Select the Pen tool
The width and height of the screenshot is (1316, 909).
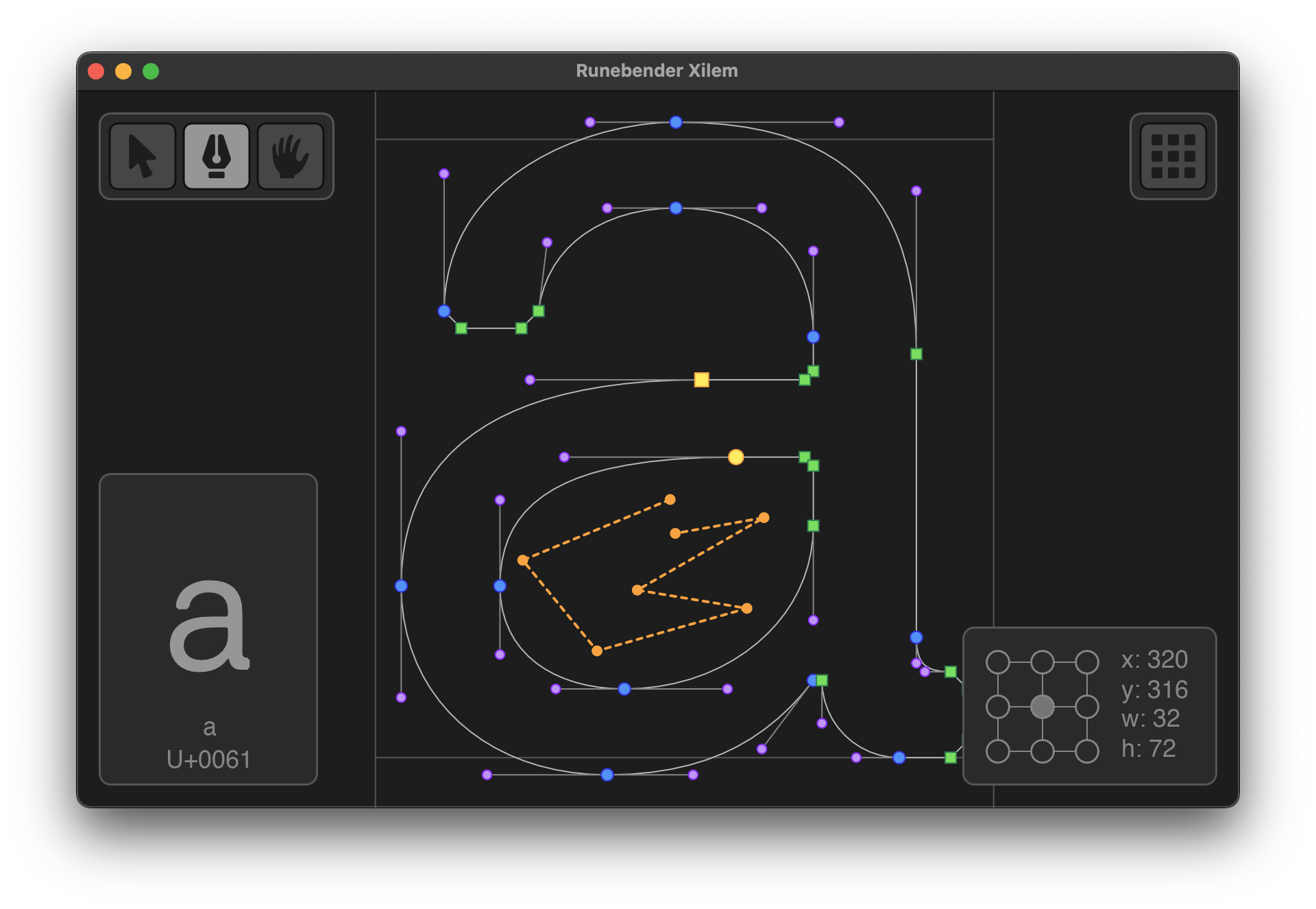point(217,156)
